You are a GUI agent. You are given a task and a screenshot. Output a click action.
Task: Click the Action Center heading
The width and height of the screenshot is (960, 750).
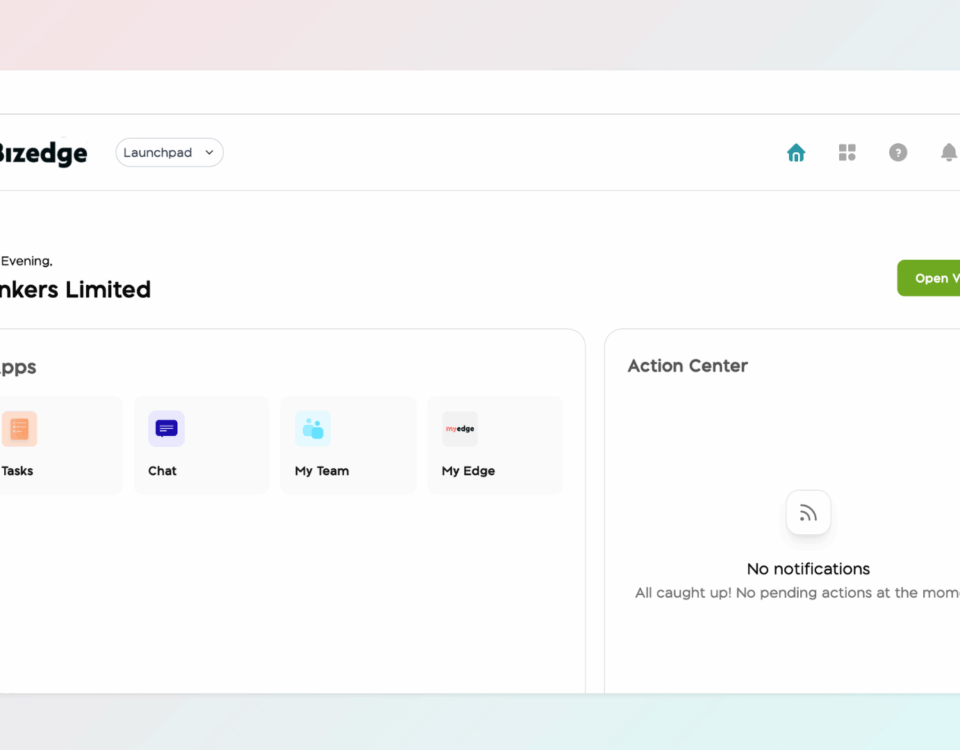(x=687, y=366)
